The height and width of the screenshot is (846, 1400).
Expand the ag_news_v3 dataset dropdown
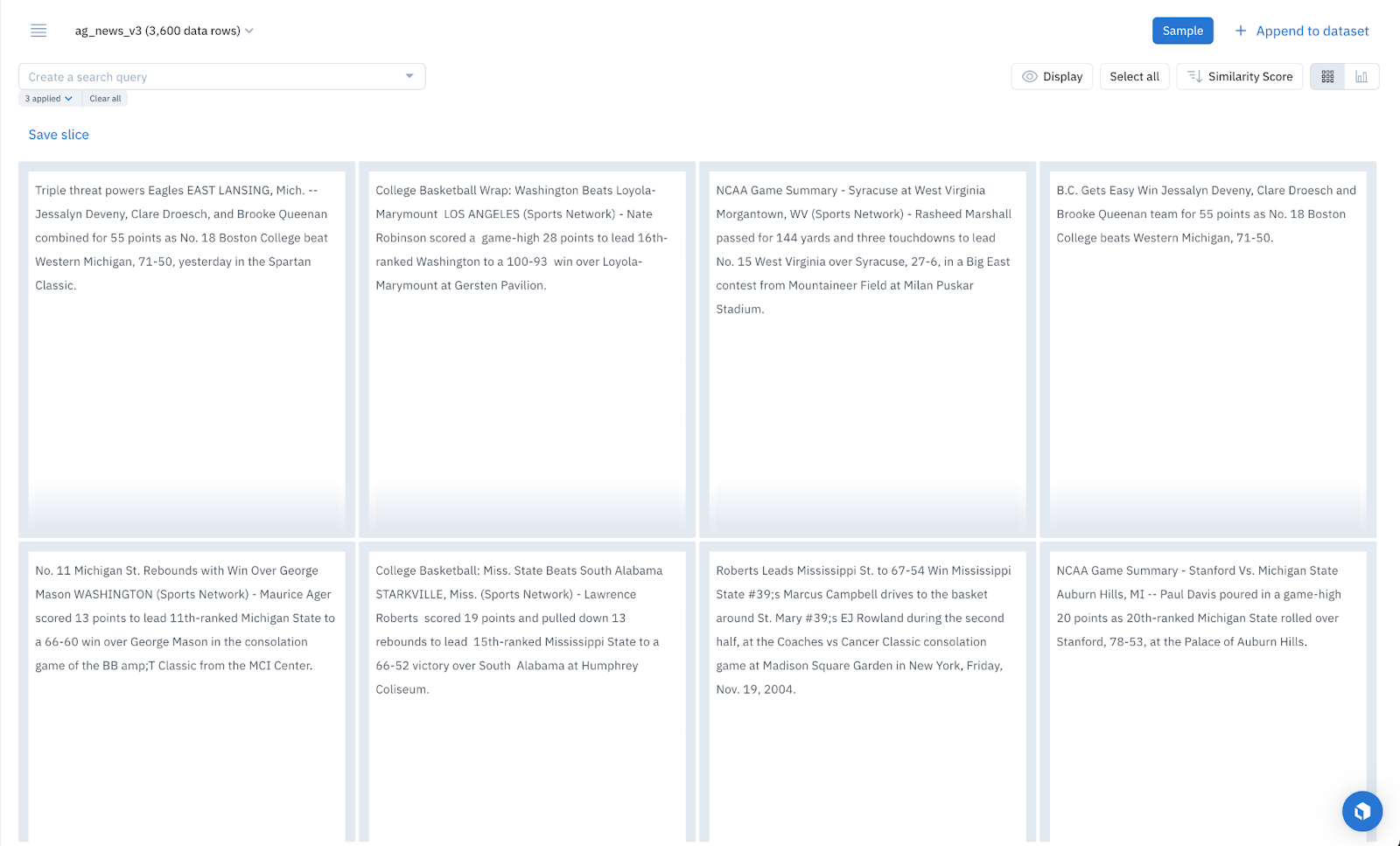tap(164, 31)
